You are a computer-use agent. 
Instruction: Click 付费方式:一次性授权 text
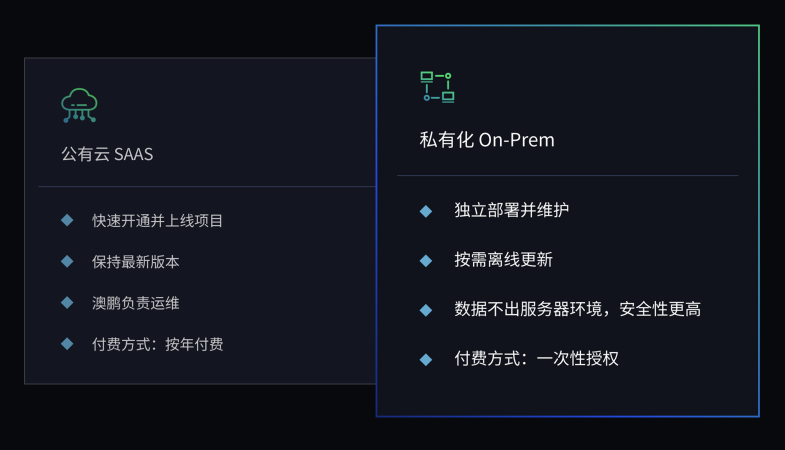pyautogui.click(x=537, y=358)
